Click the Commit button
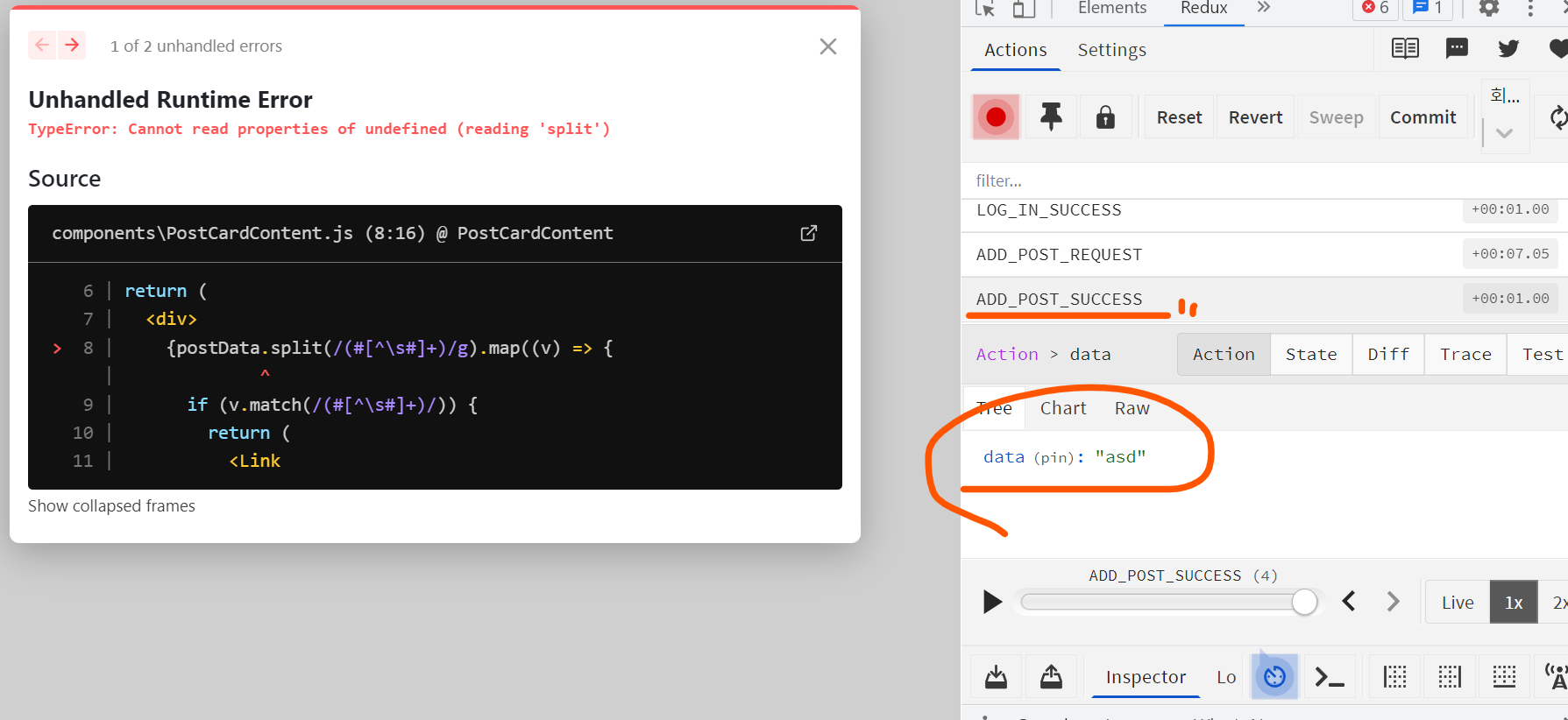 [x=1423, y=117]
